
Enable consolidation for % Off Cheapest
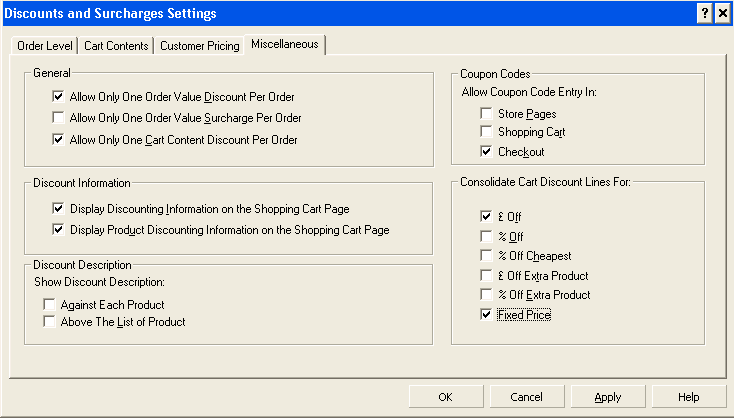click(x=486, y=256)
